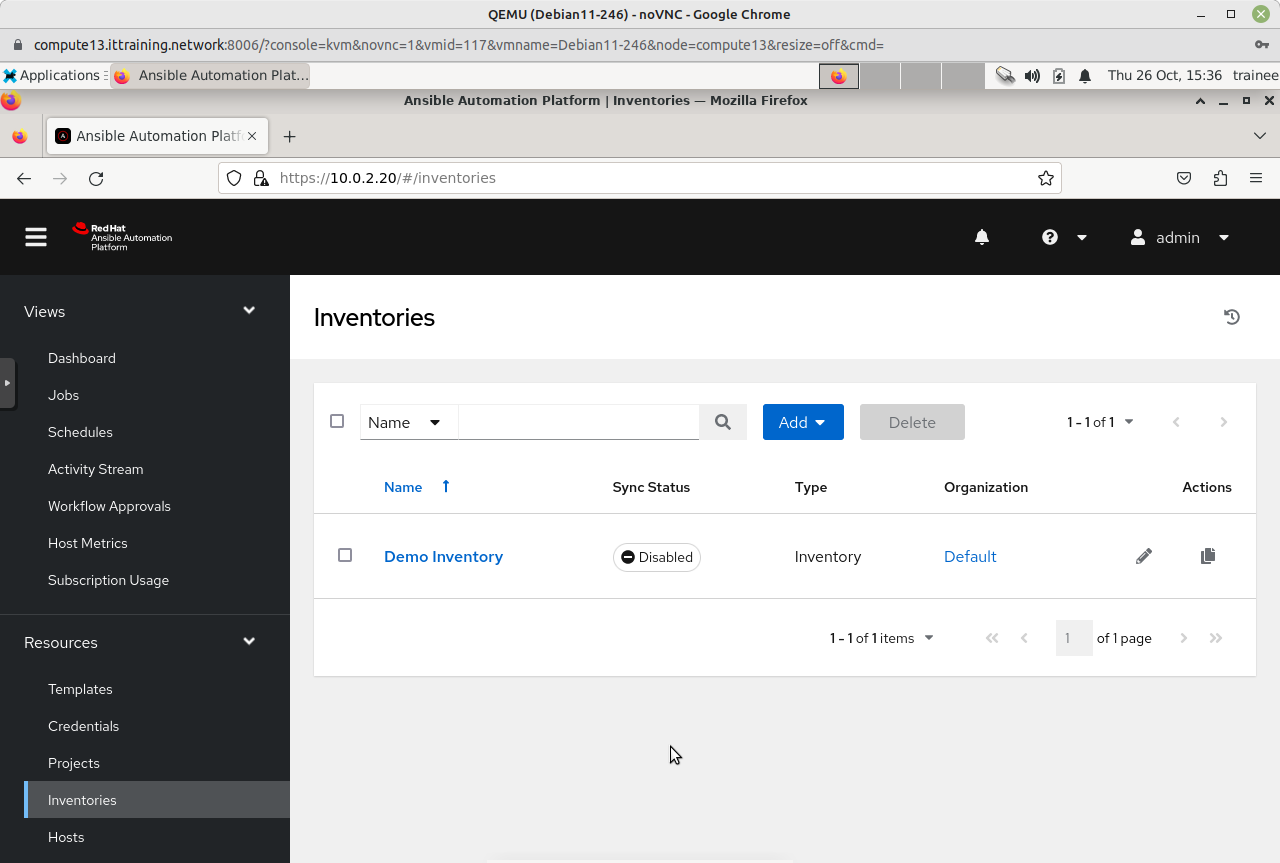Screen dimensions: 1280x863
Task: Copy Demo Inventory using copy icon
Action: click(1208, 556)
